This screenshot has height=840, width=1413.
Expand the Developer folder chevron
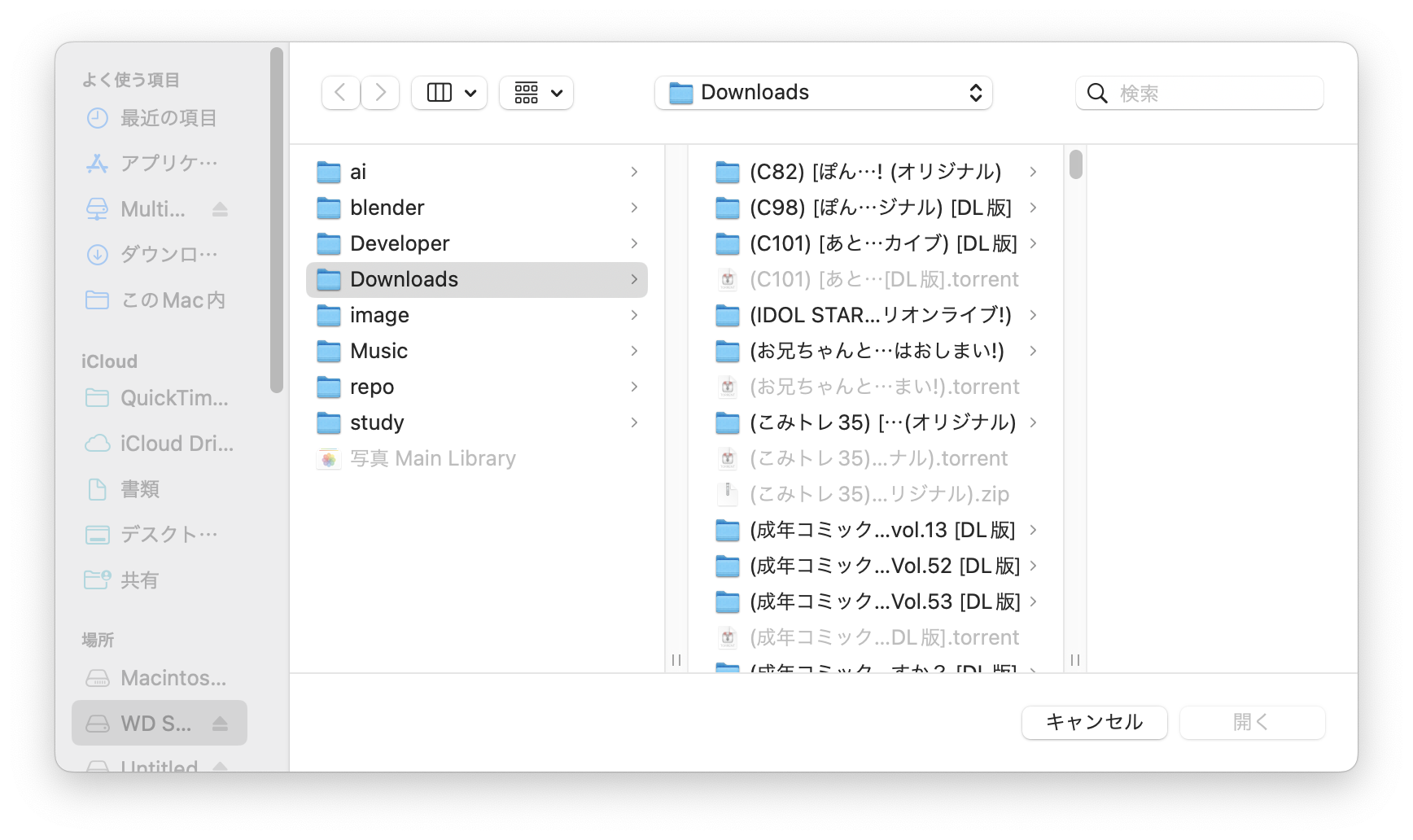634,243
